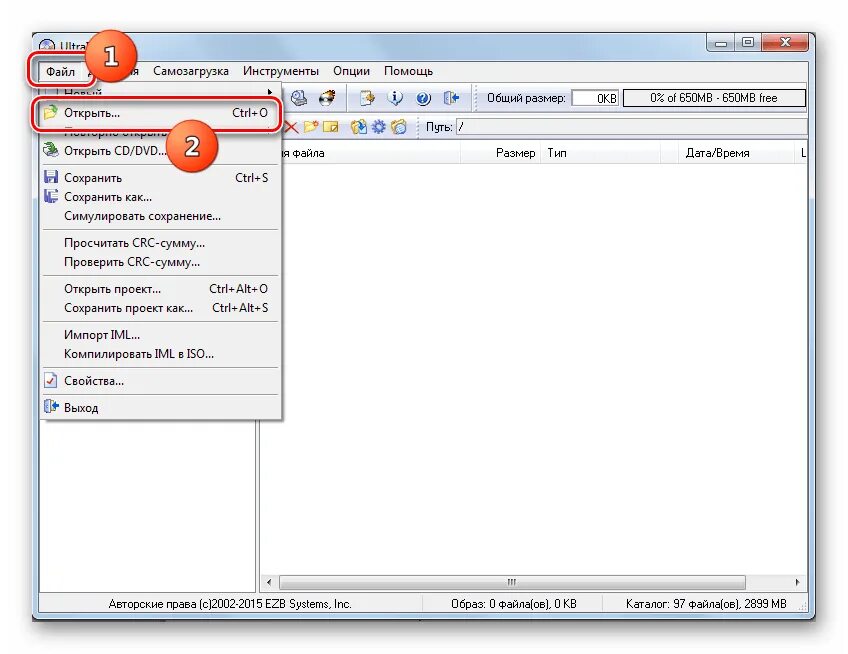Screen dimensions: 848x654
Task: Open the Опции menu
Action: [352, 71]
